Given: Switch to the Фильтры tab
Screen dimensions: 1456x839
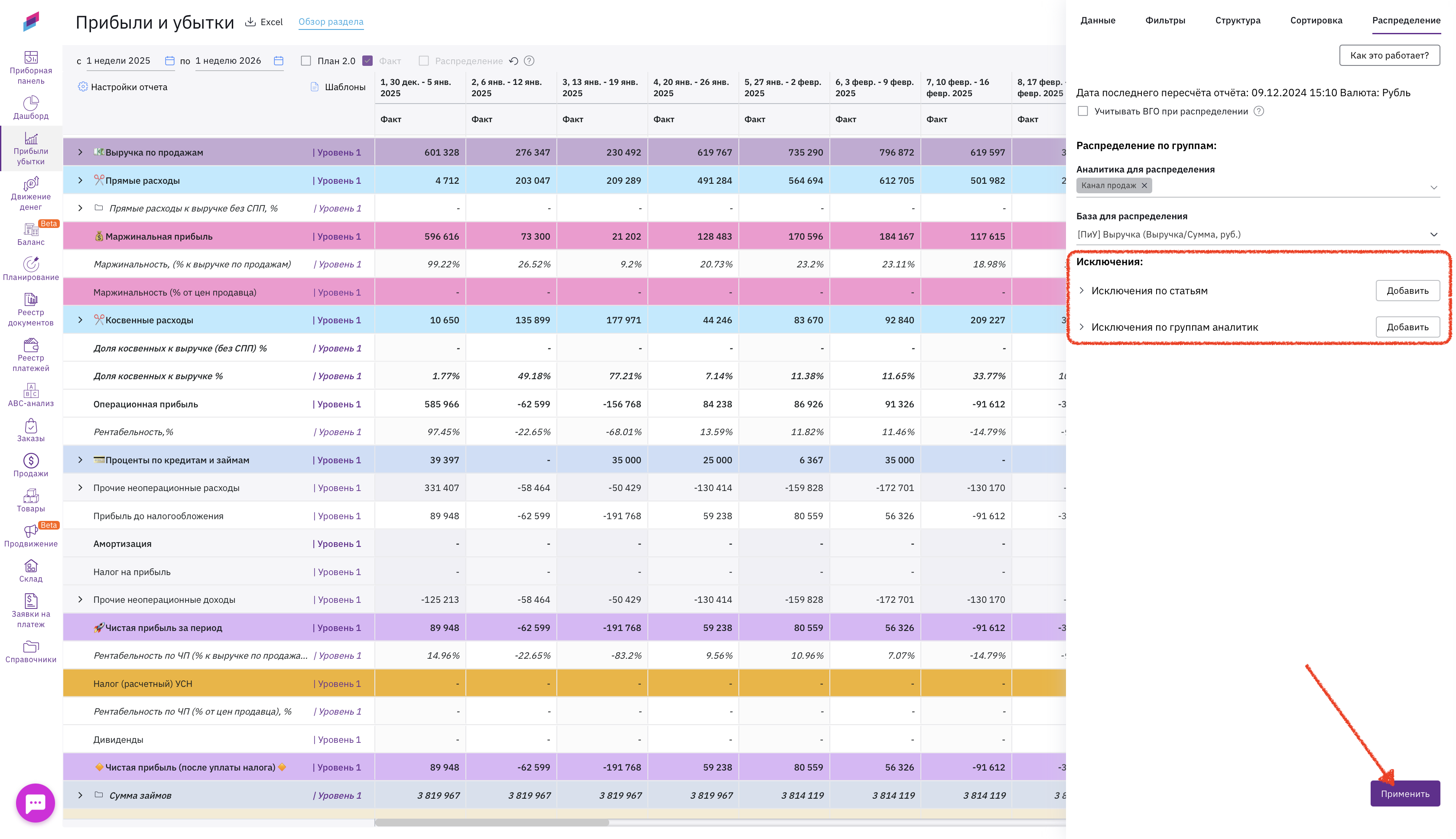Looking at the screenshot, I should pyautogui.click(x=1164, y=21).
